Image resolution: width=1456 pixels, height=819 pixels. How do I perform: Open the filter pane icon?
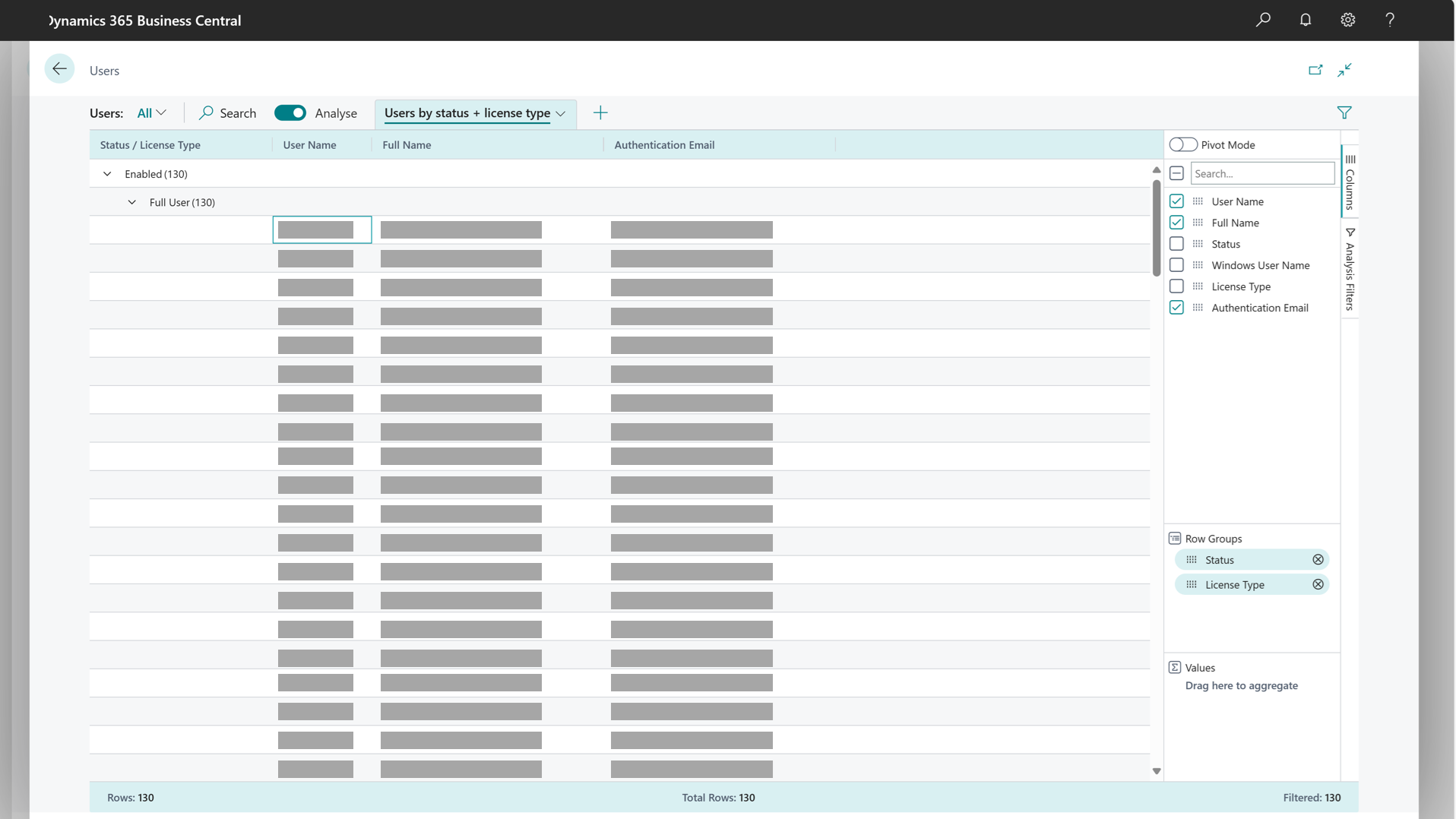(x=1344, y=112)
